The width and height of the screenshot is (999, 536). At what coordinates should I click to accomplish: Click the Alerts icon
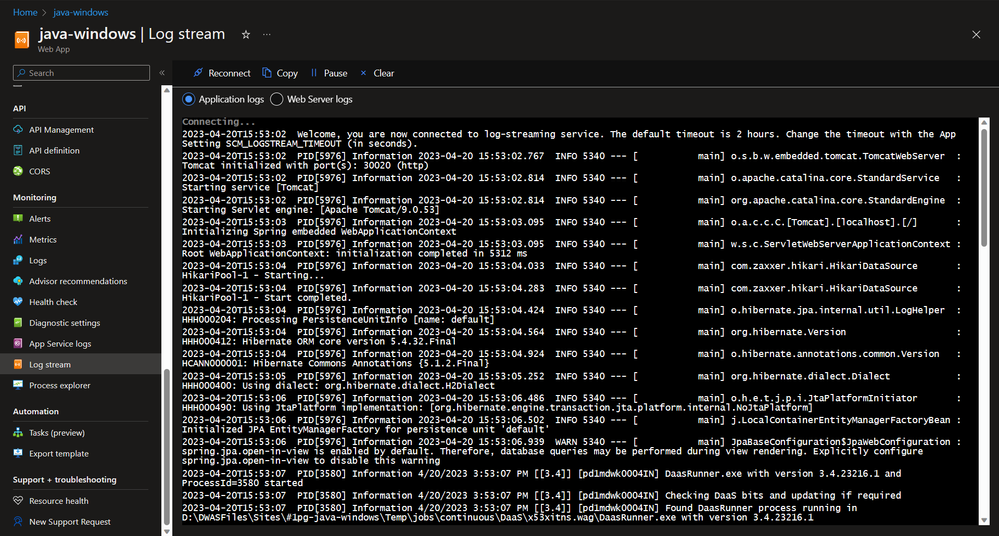tap(18, 219)
